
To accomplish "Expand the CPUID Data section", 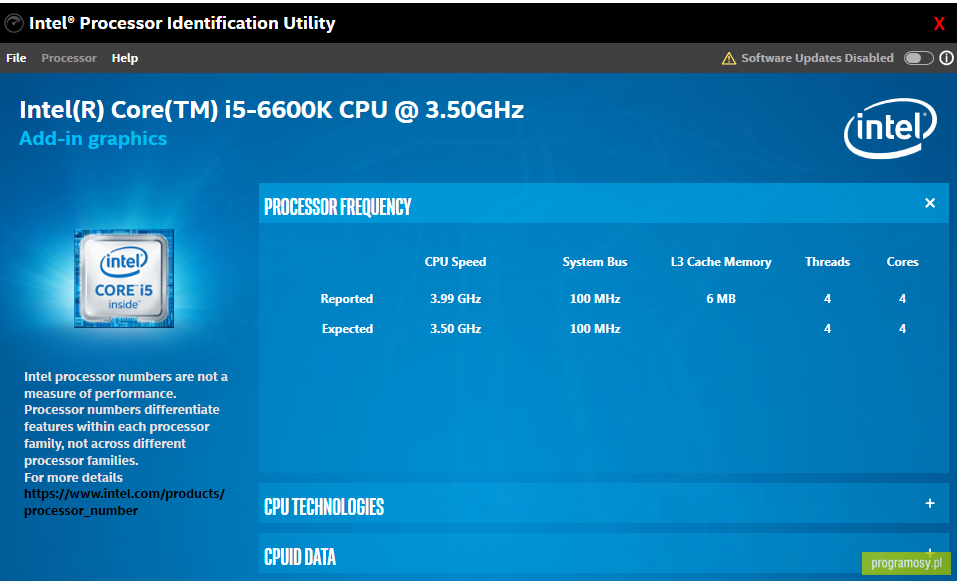I will click(930, 551).
